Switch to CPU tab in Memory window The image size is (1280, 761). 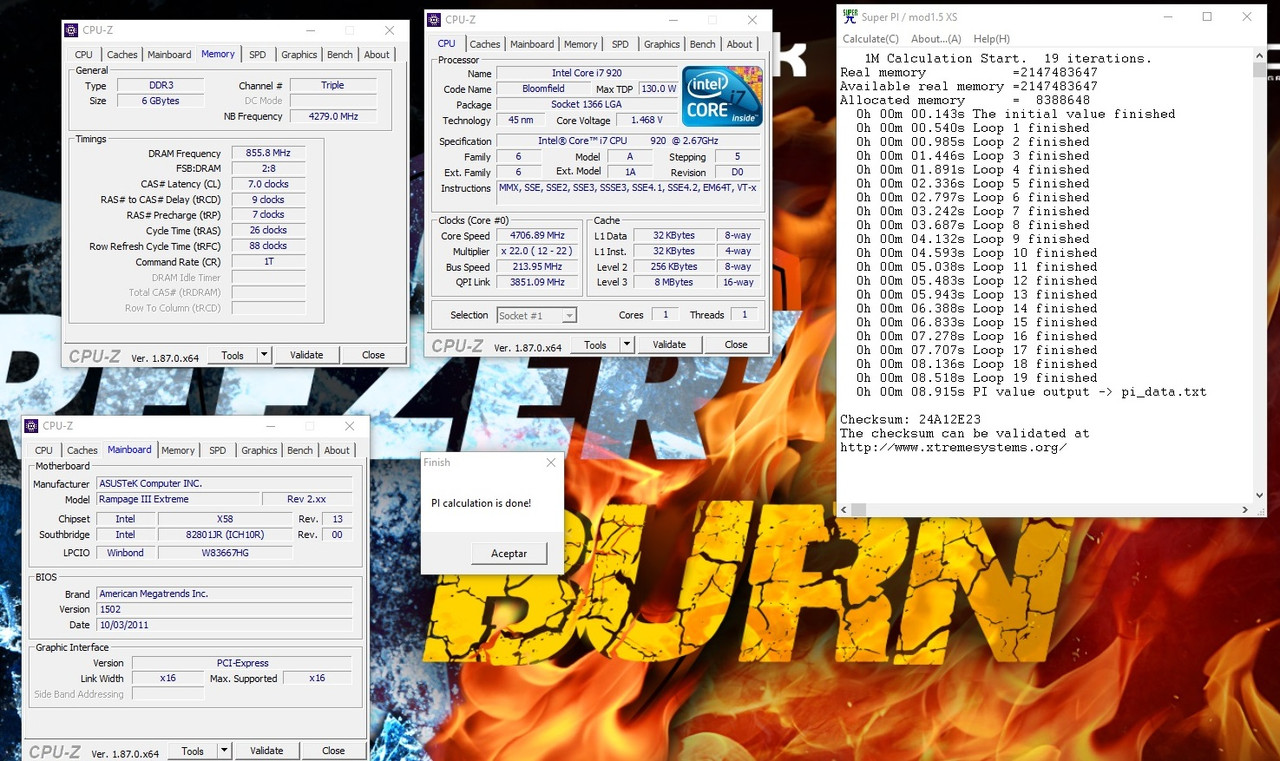click(x=84, y=55)
